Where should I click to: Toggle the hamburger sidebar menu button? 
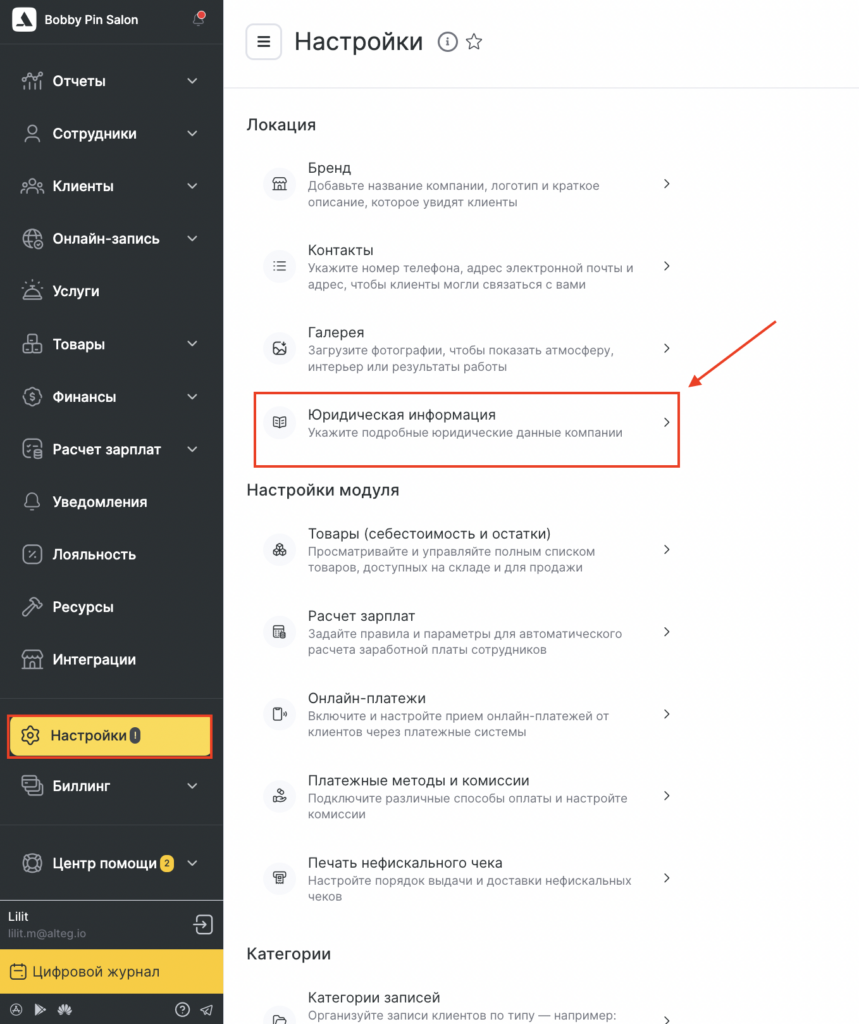click(x=264, y=42)
